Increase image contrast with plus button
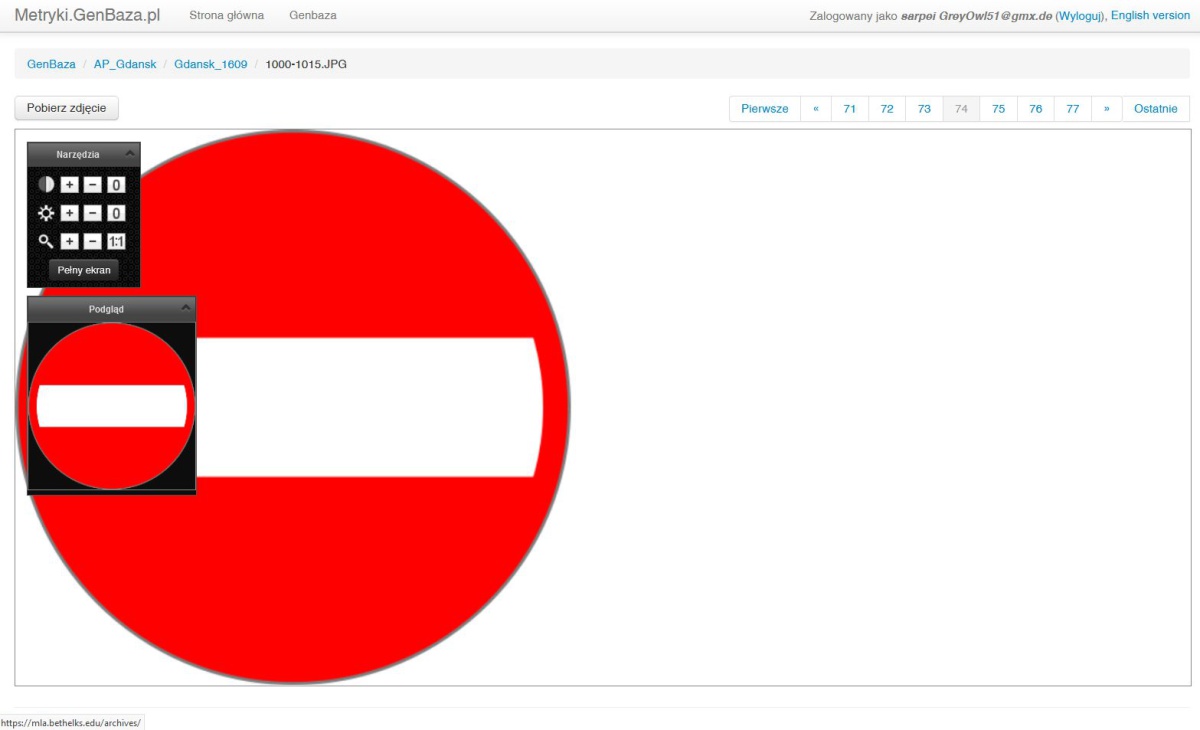This screenshot has height=730, width=1200. click(69, 185)
